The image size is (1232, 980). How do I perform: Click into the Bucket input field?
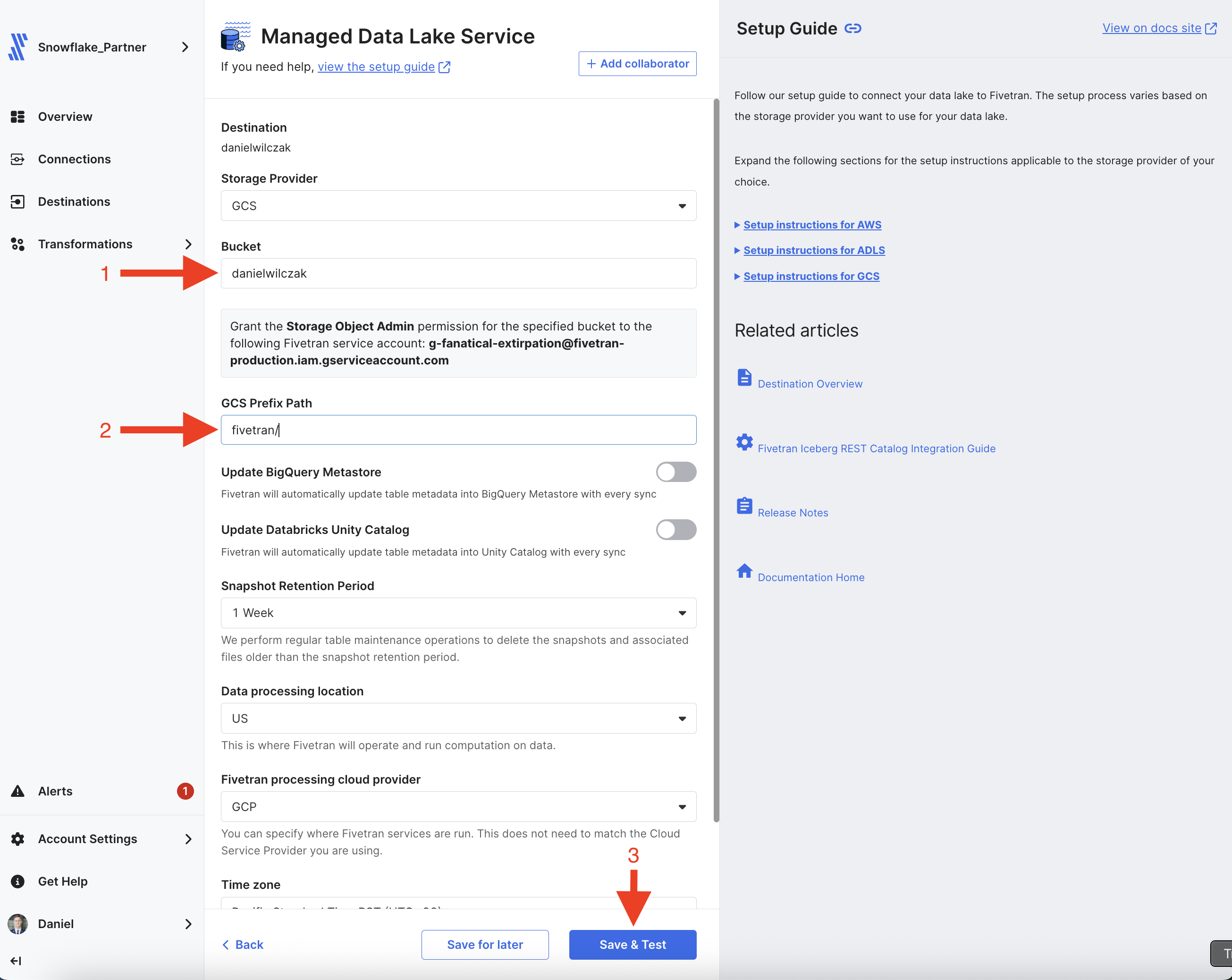coord(458,273)
